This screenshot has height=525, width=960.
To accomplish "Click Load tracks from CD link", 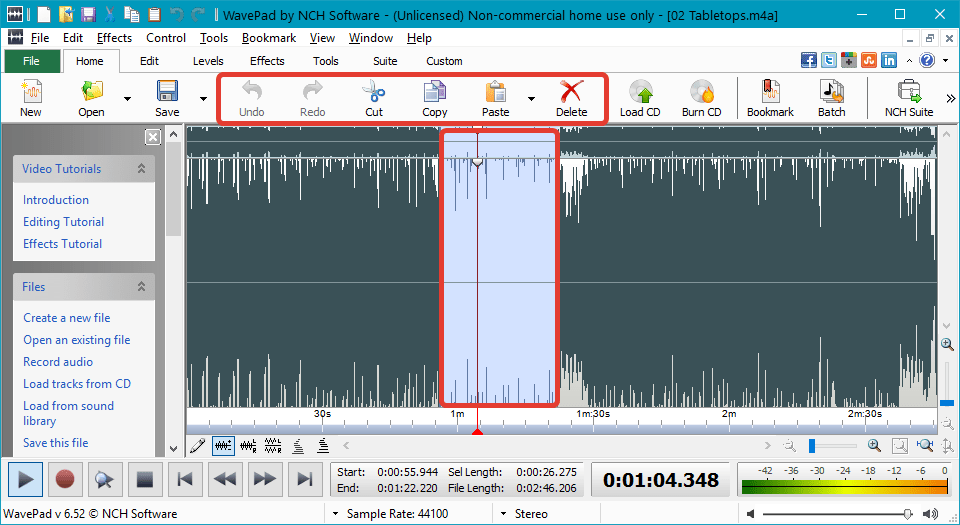I will 77,384.
